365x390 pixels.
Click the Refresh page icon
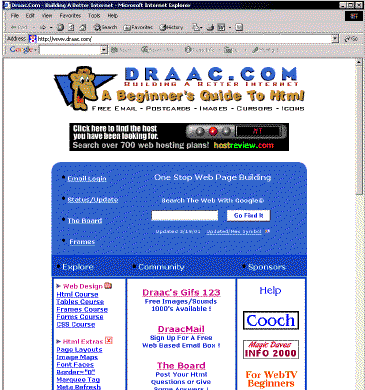(71, 27)
